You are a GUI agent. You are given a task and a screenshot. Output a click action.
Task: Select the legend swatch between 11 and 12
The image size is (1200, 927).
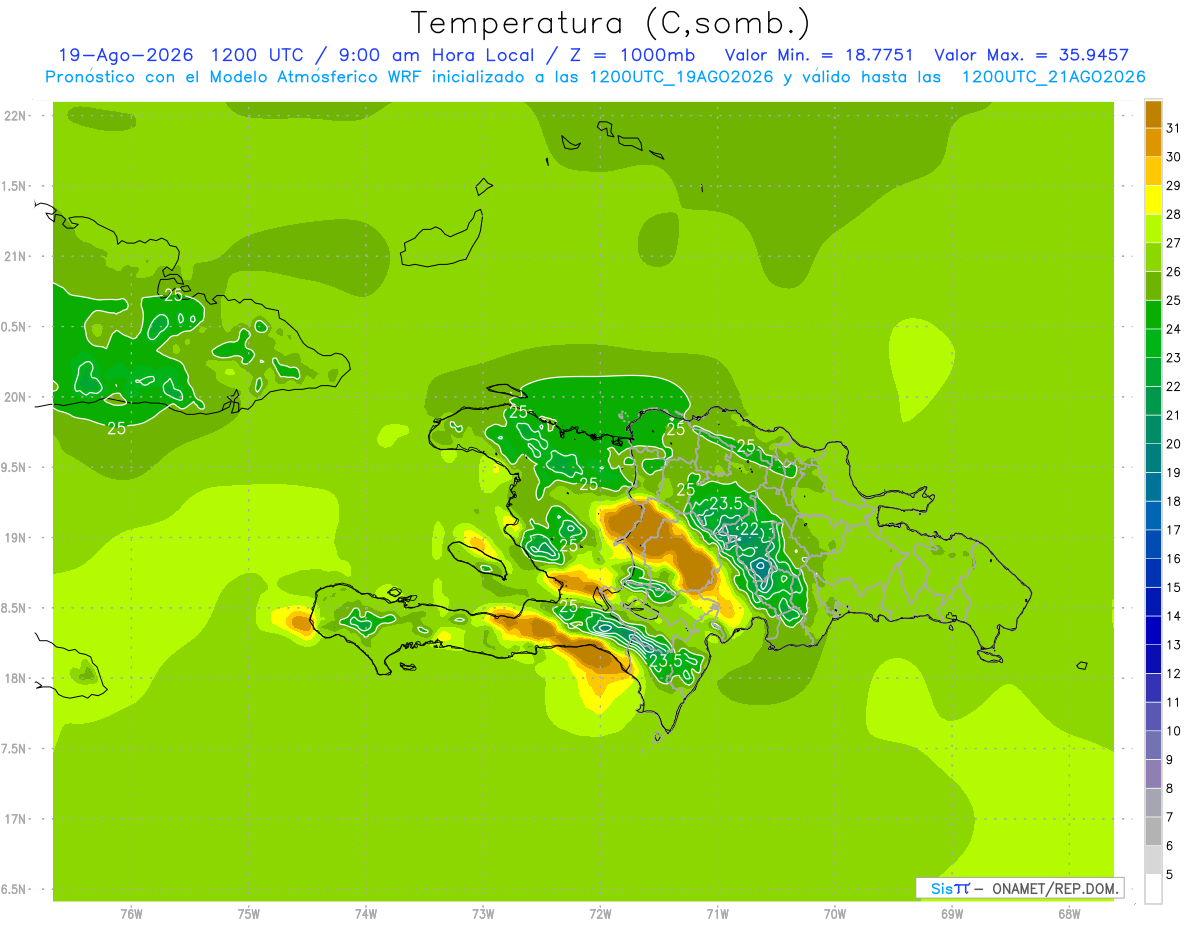click(1153, 688)
